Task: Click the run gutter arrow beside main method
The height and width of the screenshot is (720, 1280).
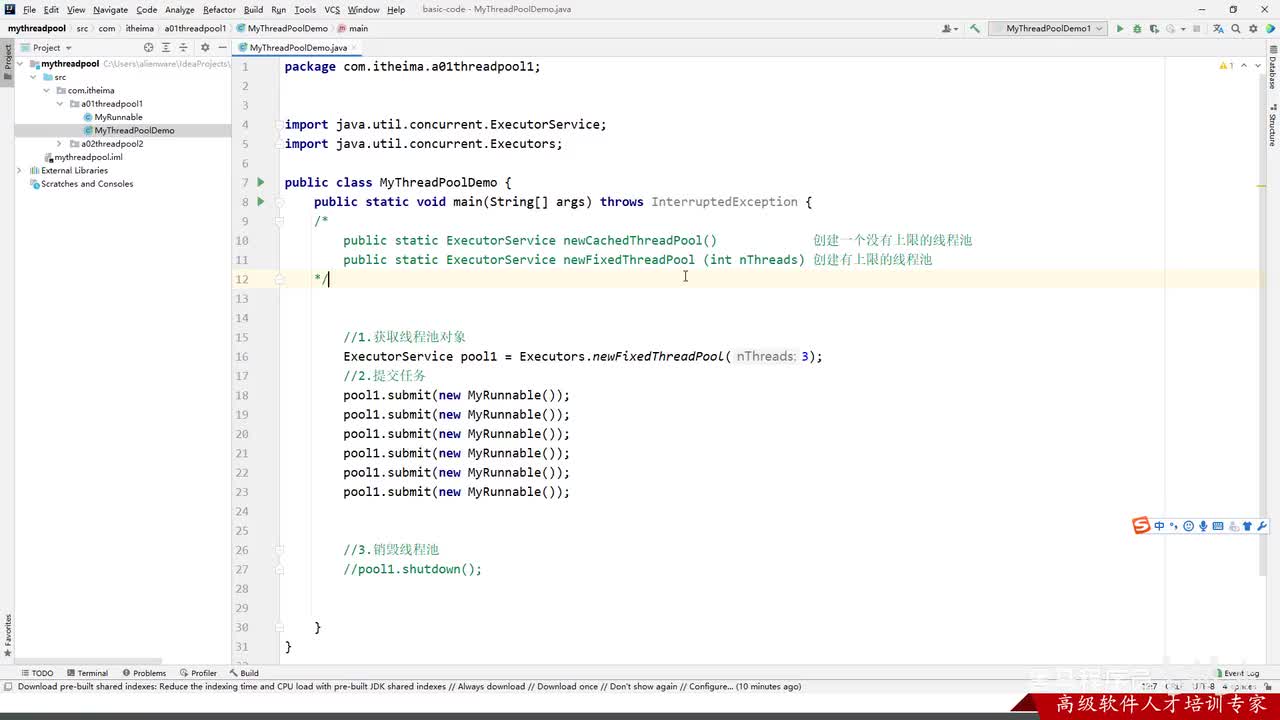Action: coord(261,201)
